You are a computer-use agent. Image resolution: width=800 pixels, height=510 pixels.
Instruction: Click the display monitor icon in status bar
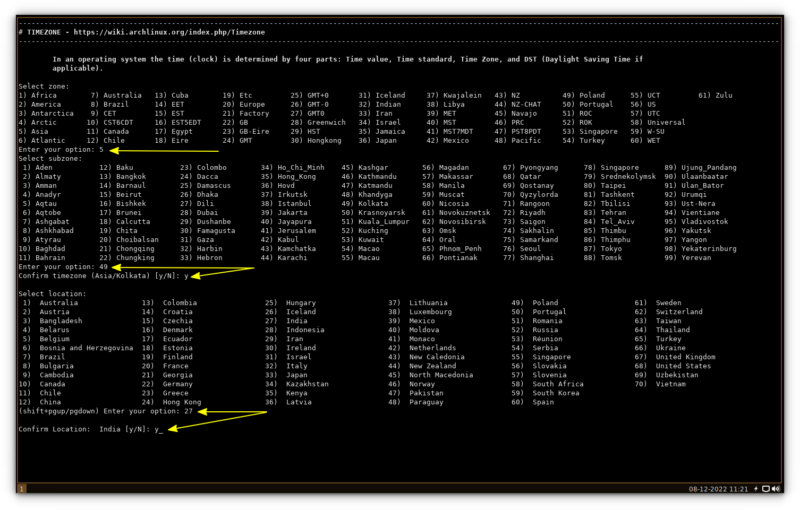(x=766, y=489)
